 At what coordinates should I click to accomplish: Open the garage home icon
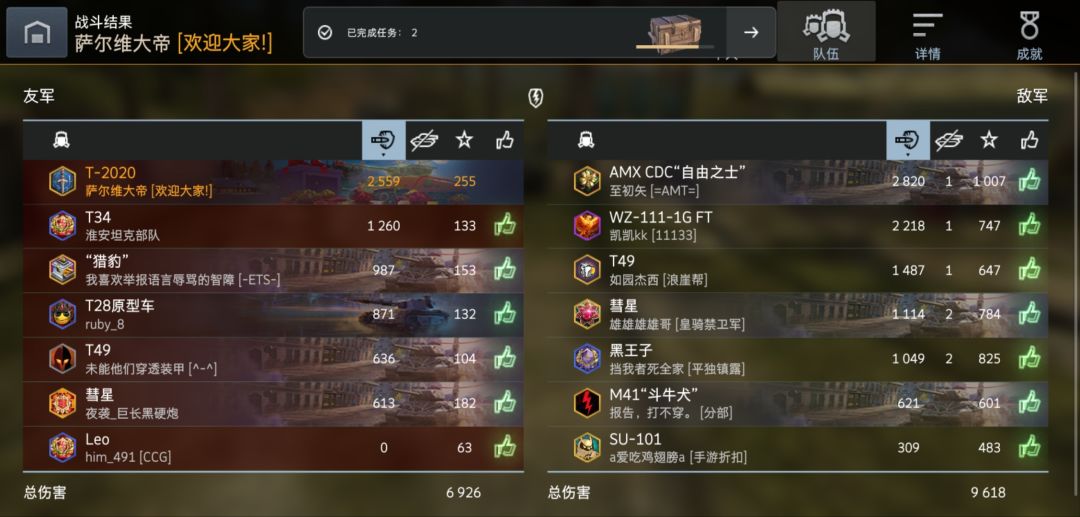[37, 32]
